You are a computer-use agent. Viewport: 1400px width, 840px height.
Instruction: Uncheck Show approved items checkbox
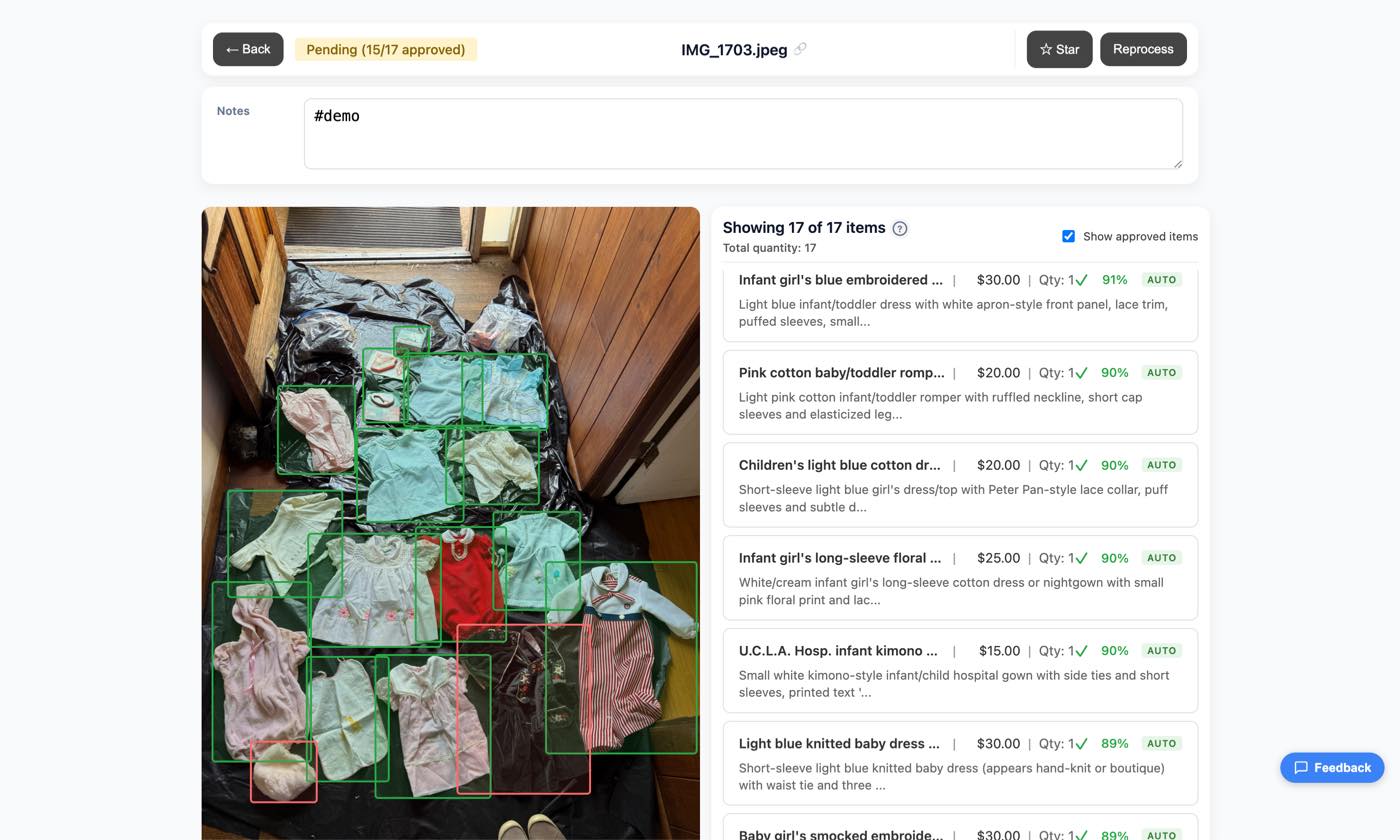click(x=1068, y=236)
